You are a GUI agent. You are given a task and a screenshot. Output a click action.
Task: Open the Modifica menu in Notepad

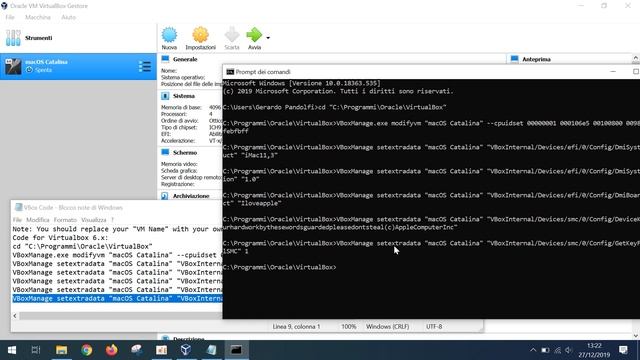(38, 220)
